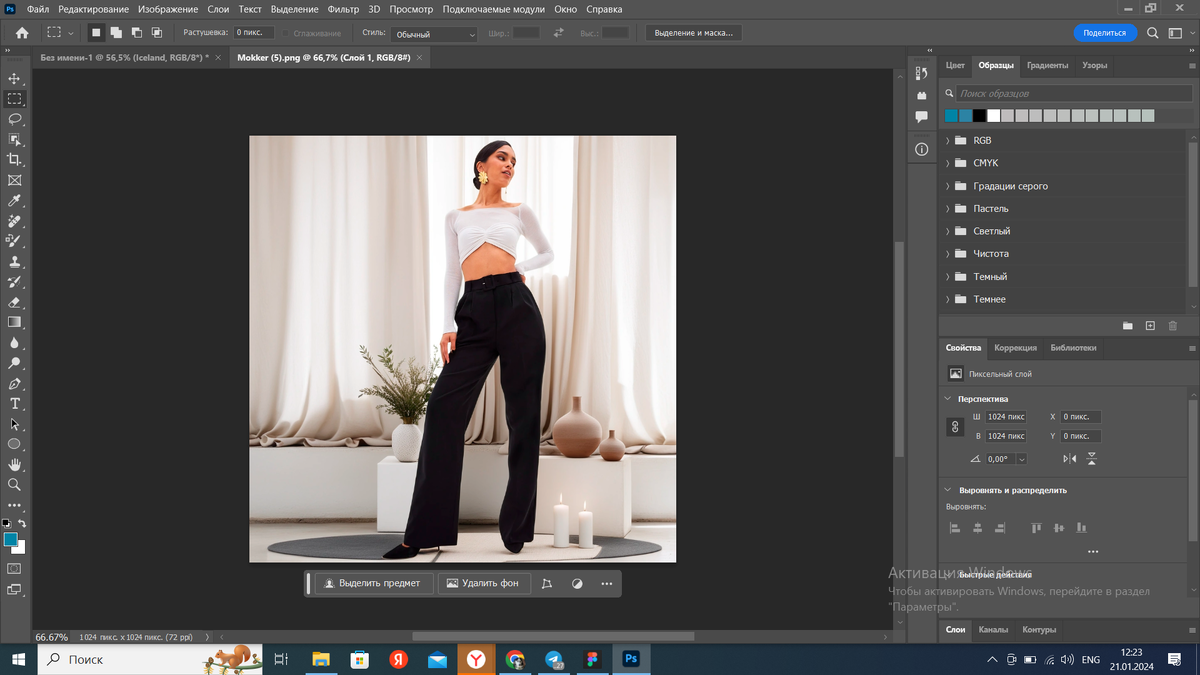Toggle width-height link constraint
1200x675 pixels.
(x=955, y=426)
